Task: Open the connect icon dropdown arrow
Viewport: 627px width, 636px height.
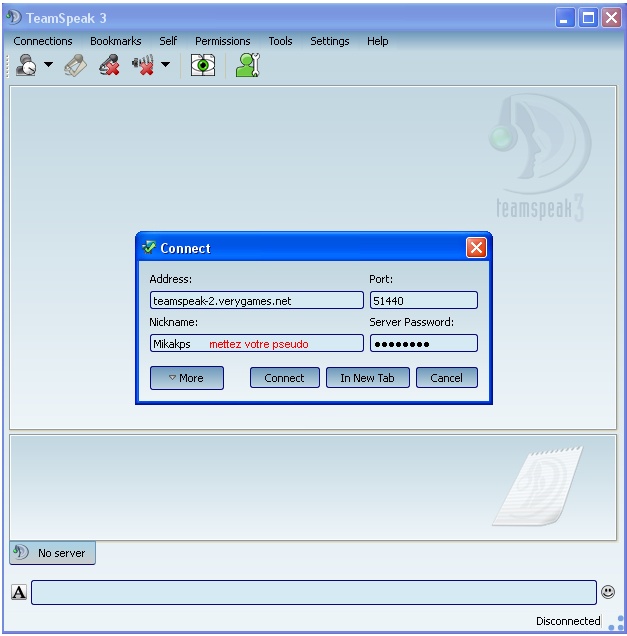Action: pos(49,64)
